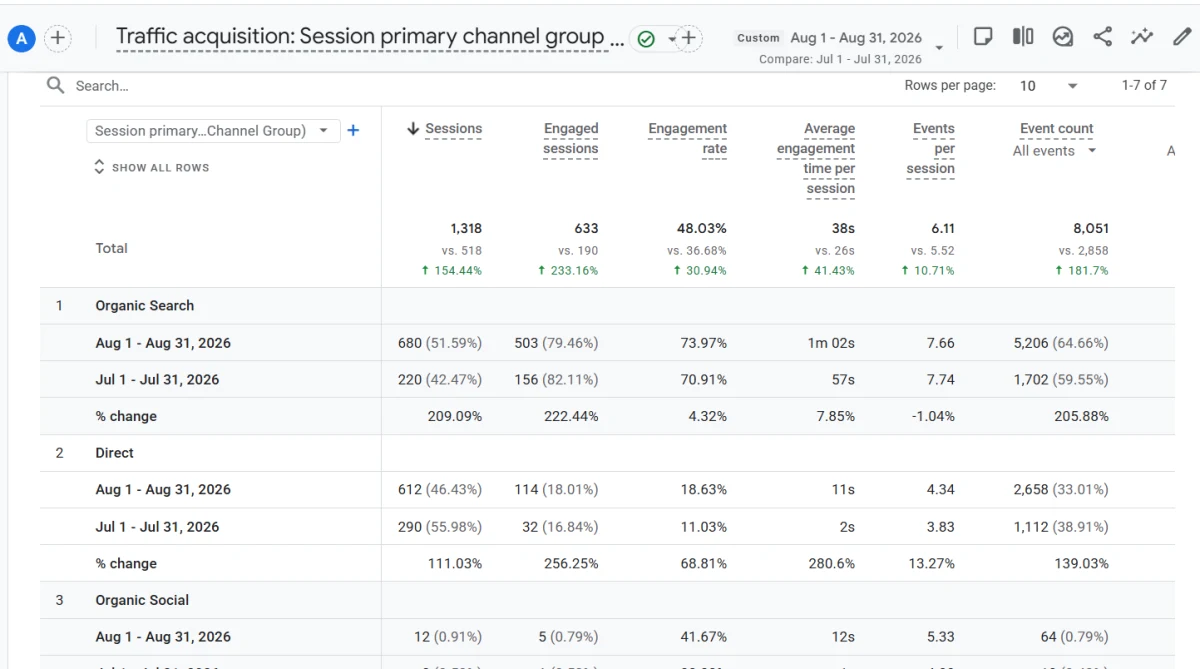Click the Engaged sessions column header
Image resolution: width=1200 pixels, height=669 pixels.
click(570, 139)
